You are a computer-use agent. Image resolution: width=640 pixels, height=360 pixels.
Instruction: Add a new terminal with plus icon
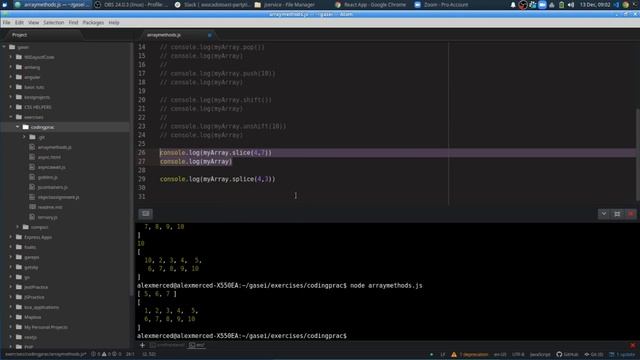[x=142, y=345]
